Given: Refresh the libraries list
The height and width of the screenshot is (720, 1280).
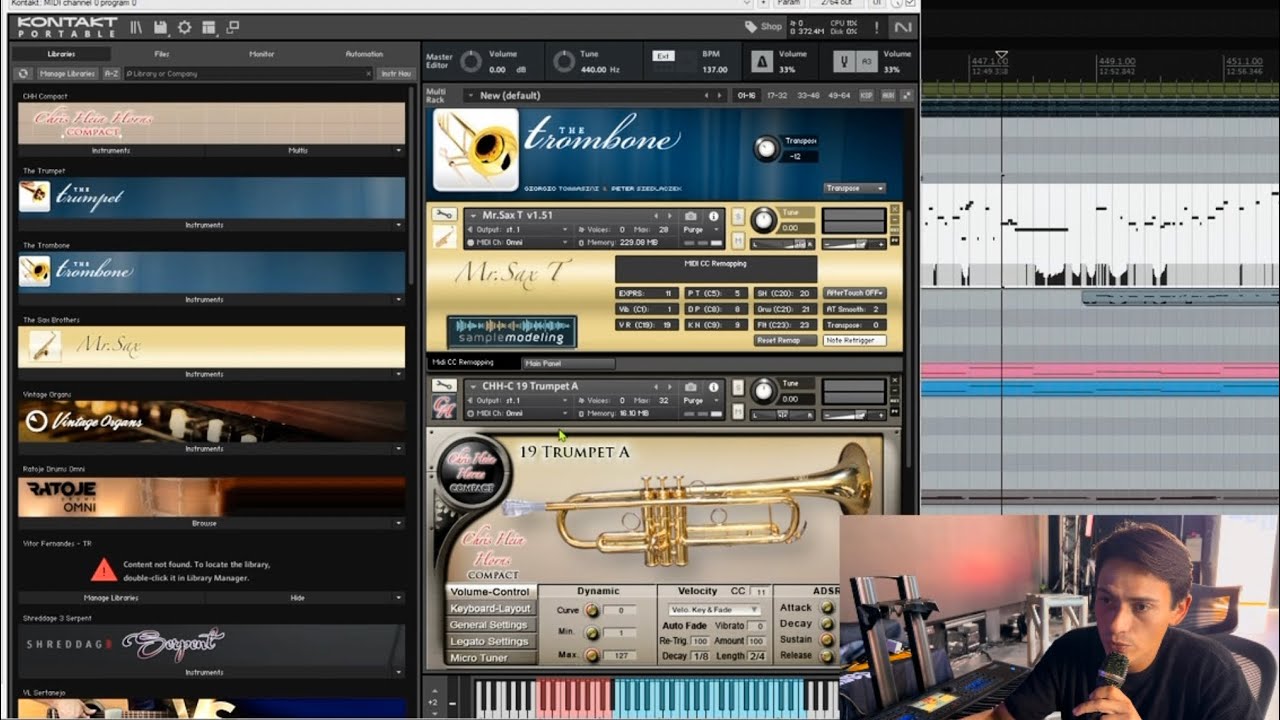Looking at the screenshot, I should (x=23, y=73).
